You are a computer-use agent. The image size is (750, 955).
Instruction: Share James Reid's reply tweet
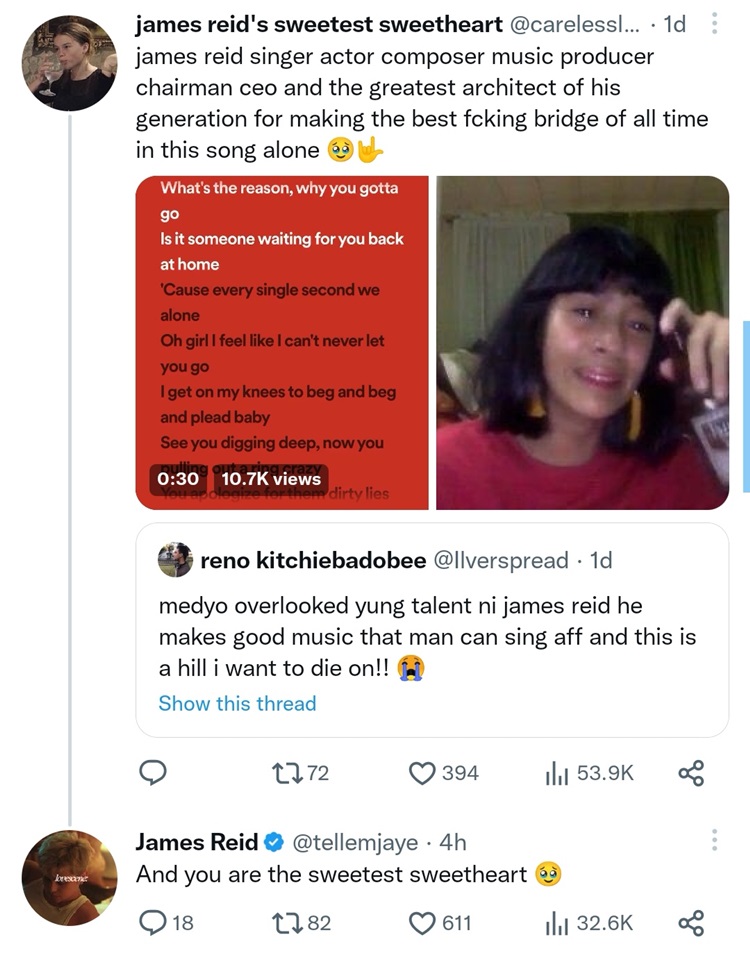[x=691, y=923]
